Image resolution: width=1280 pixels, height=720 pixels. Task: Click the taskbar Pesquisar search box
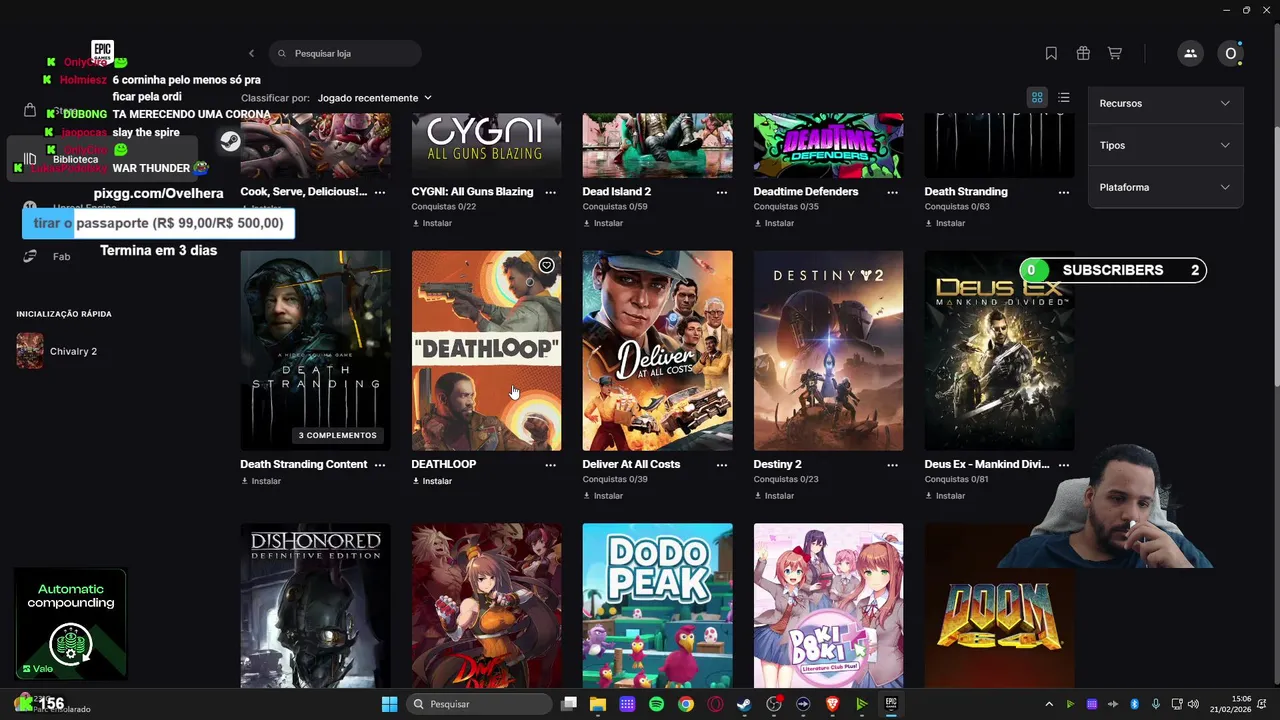(480, 704)
